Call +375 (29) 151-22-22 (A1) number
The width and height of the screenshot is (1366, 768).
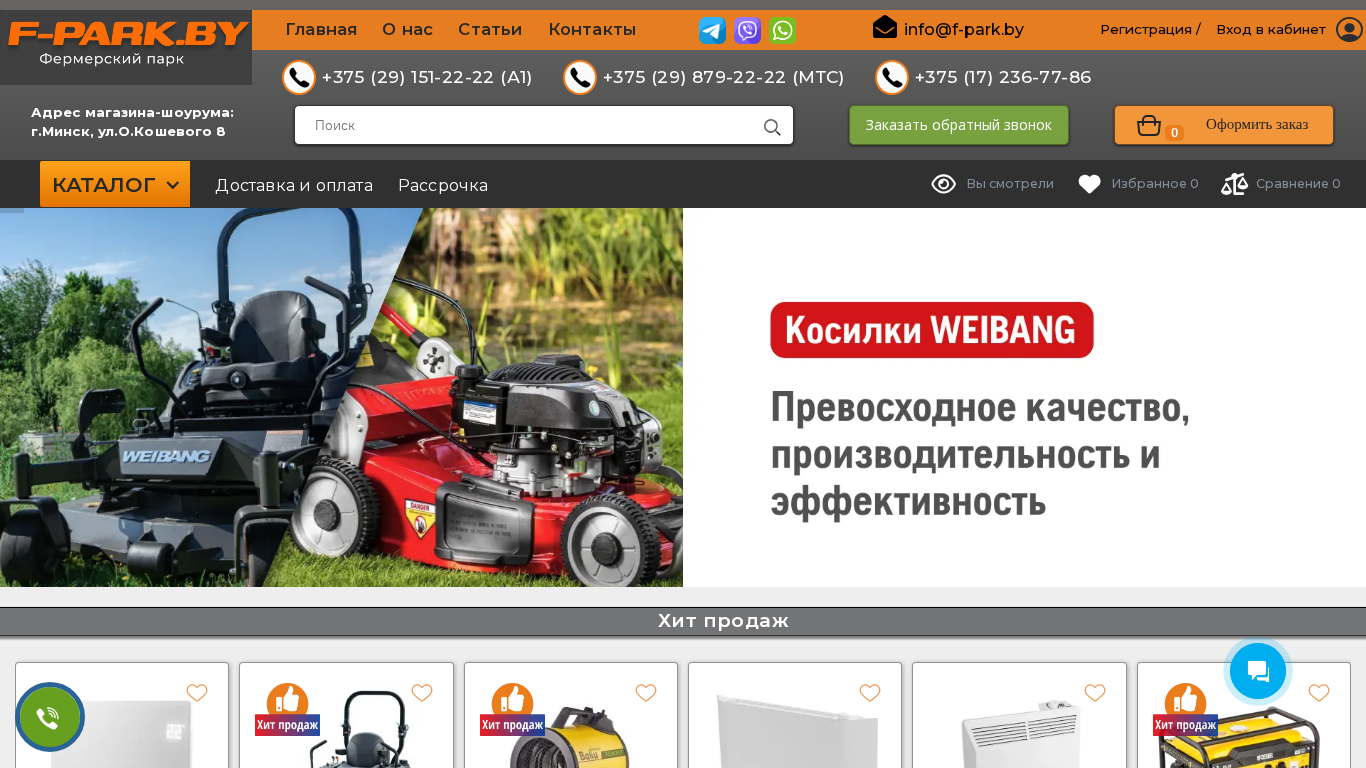(427, 77)
